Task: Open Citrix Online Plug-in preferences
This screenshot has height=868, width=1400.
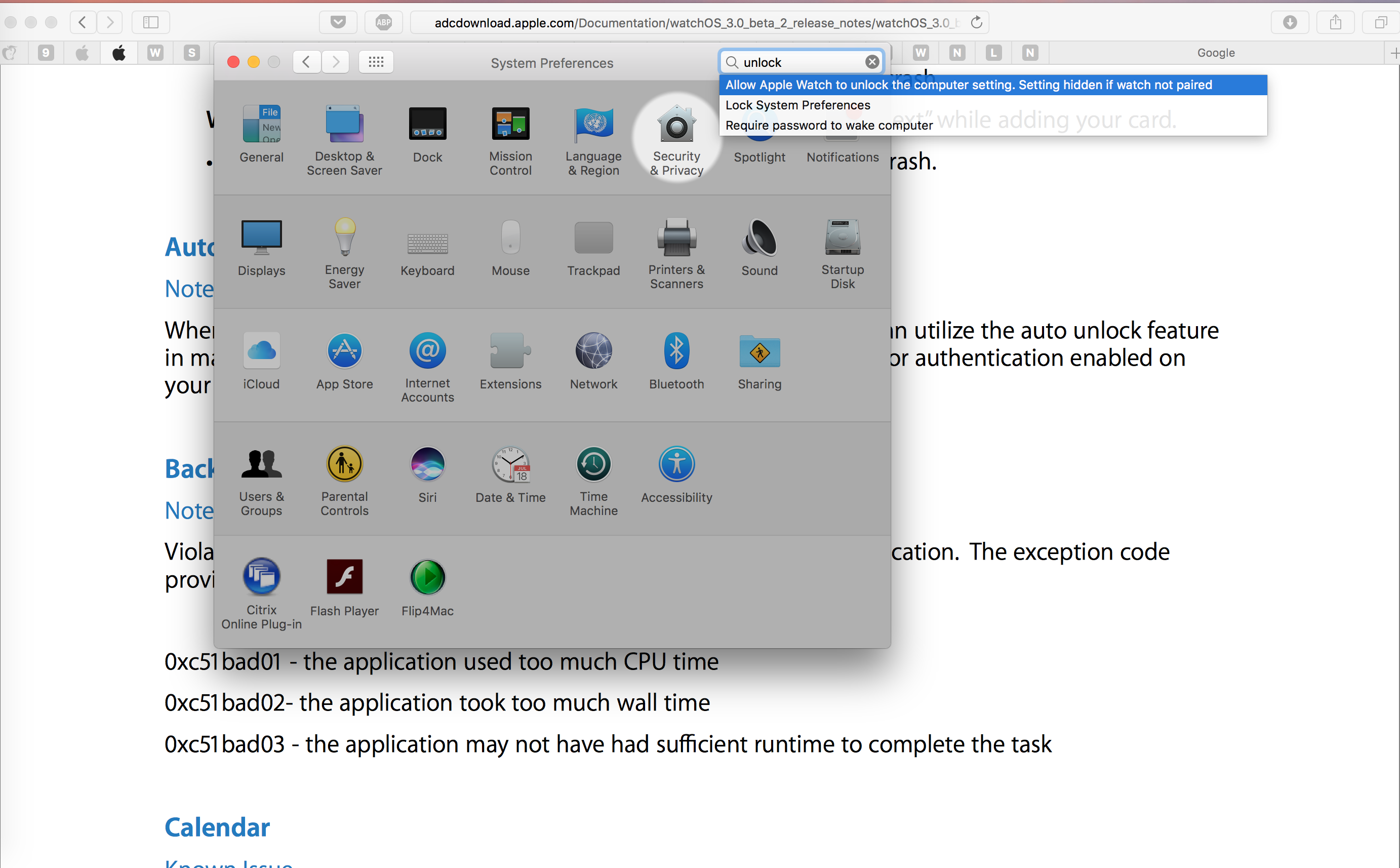Action: (x=261, y=594)
